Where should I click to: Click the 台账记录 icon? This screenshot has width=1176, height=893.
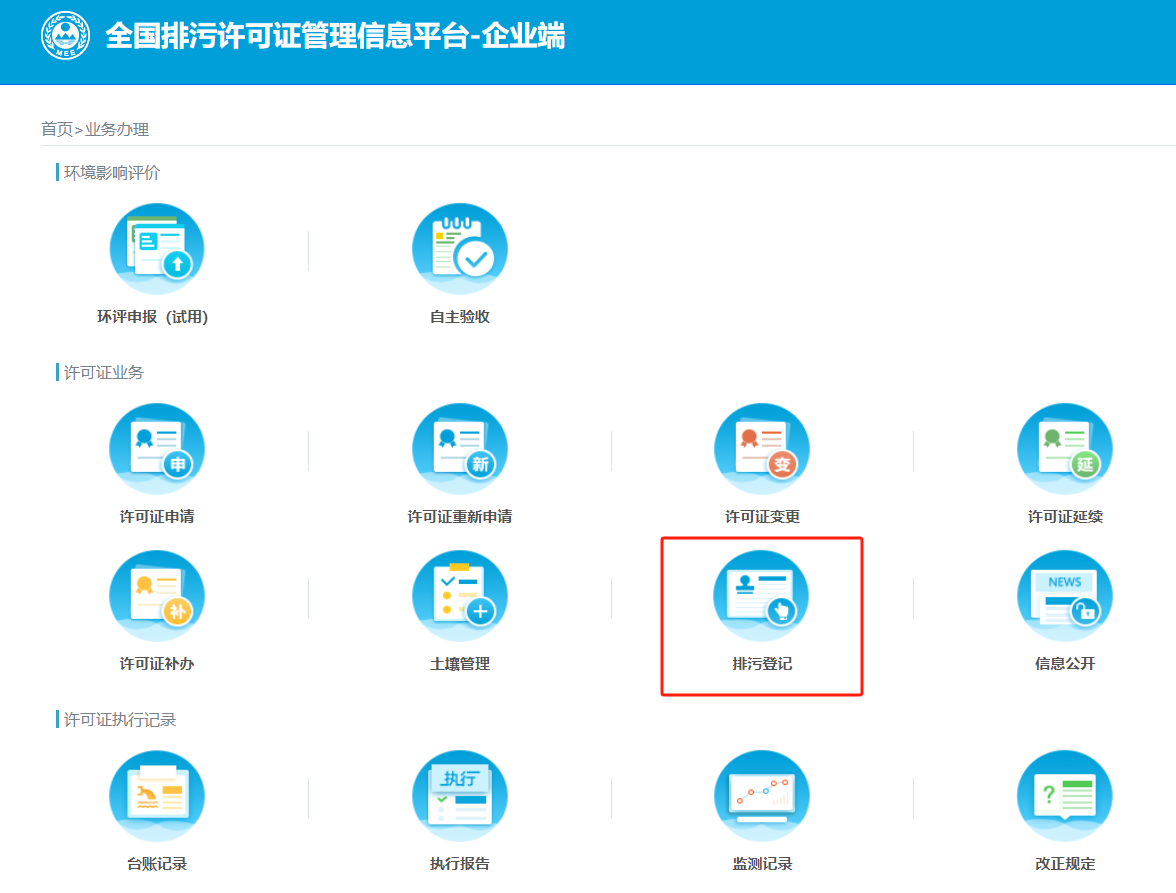(x=157, y=797)
